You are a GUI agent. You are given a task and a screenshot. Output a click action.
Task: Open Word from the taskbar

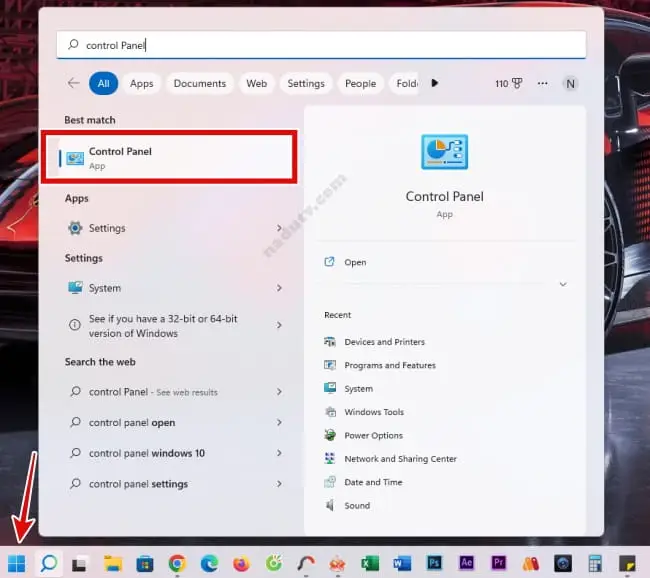click(x=402, y=563)
